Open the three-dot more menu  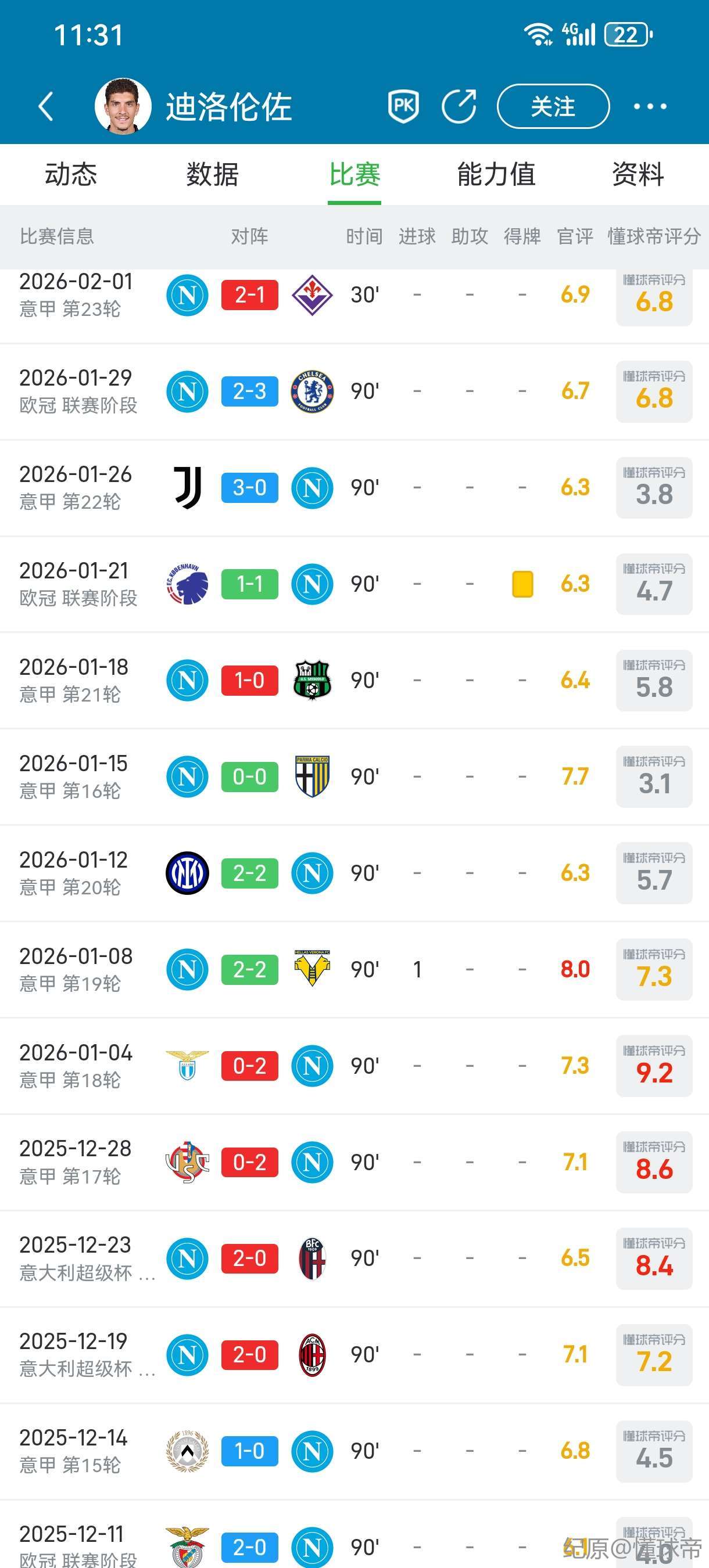[649, 106]
